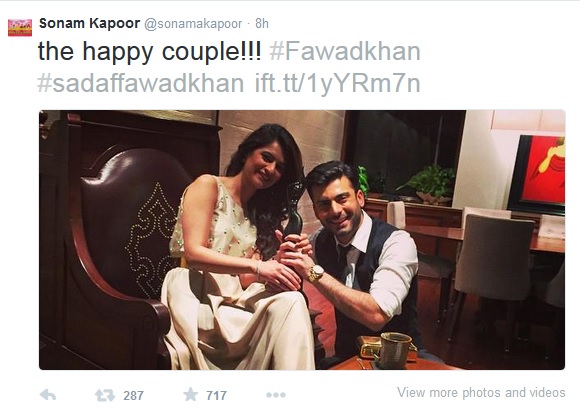Viewport: 580px width, 415px height.
Task: Select the tweet text the happy couple!!!
Action: tap(149, 51)
